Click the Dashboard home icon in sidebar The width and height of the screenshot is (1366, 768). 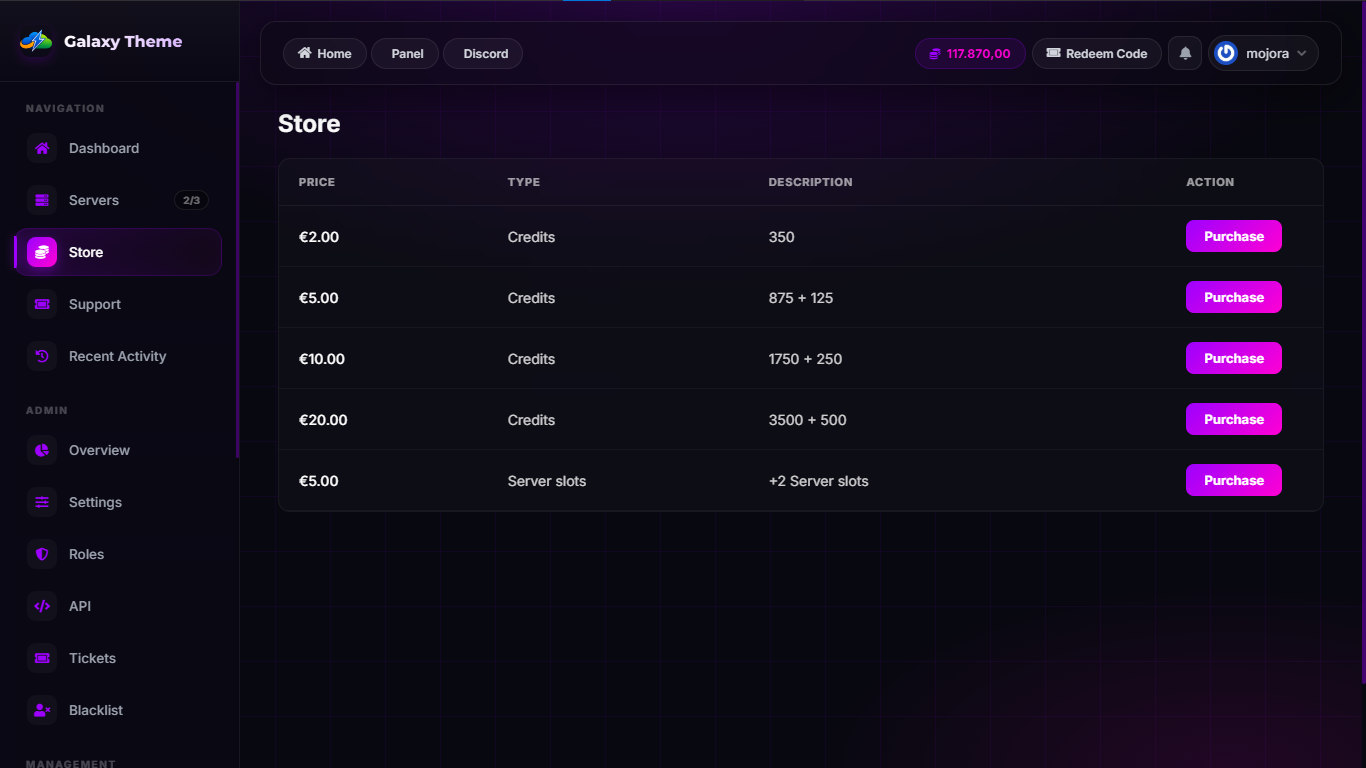[x=42, y=148]
